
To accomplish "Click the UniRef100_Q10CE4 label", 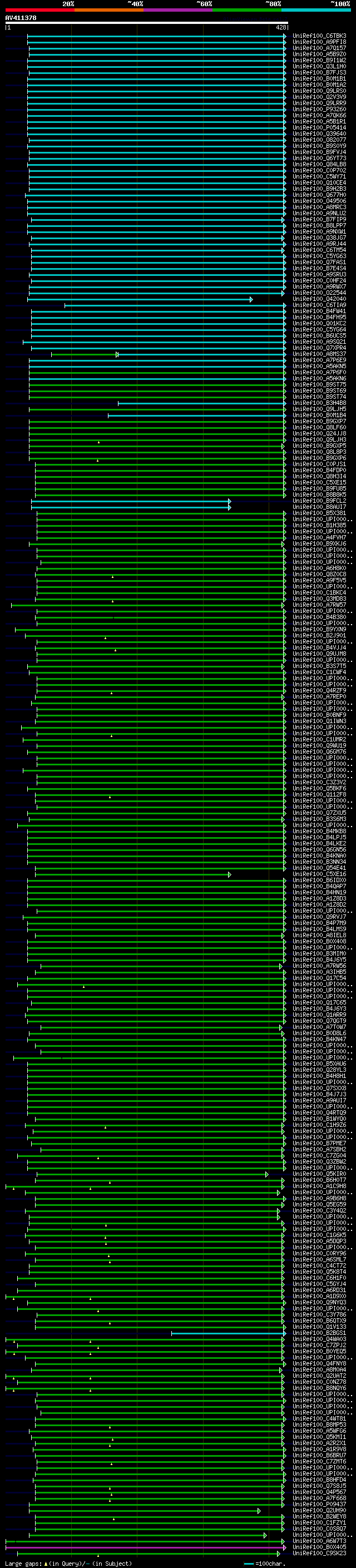I will click(x=319, y=182).
